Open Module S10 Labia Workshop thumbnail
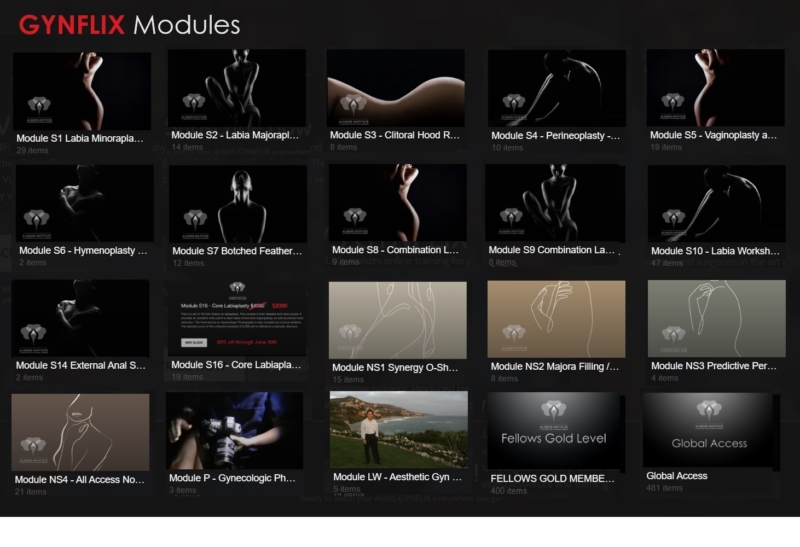This screenshot has height=547, width=800. point(716,203)
